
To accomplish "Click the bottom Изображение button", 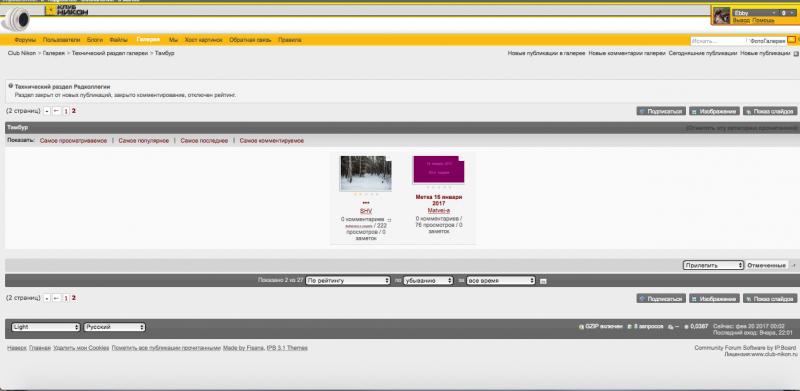I will [714, 299].
